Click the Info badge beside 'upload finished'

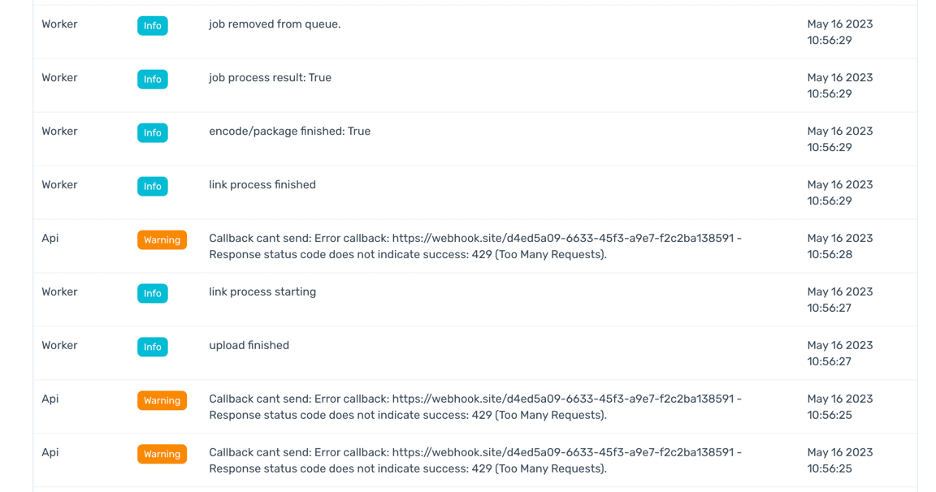click(152, 347)
